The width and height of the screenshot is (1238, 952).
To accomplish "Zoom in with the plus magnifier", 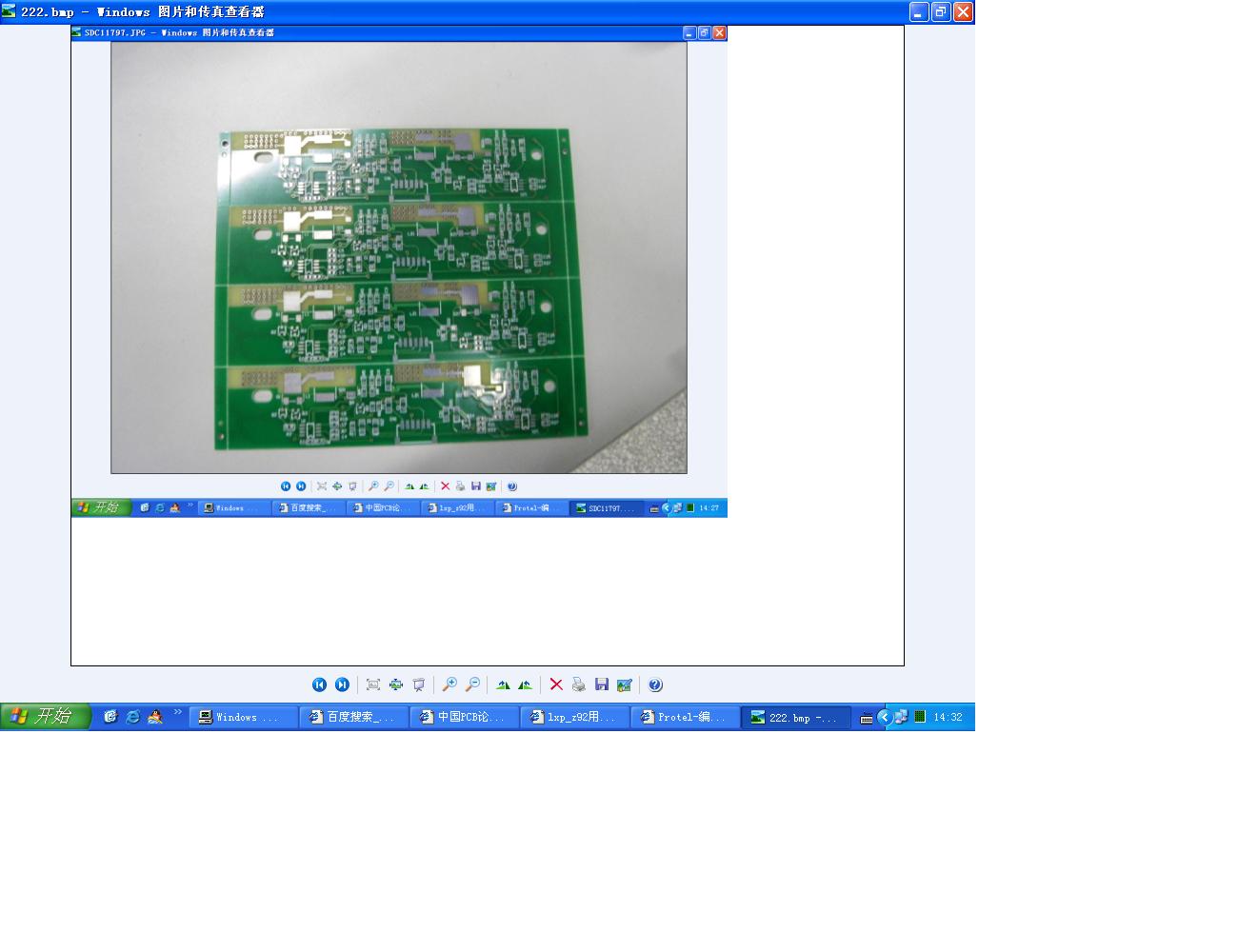I will [x=449, y=684].
